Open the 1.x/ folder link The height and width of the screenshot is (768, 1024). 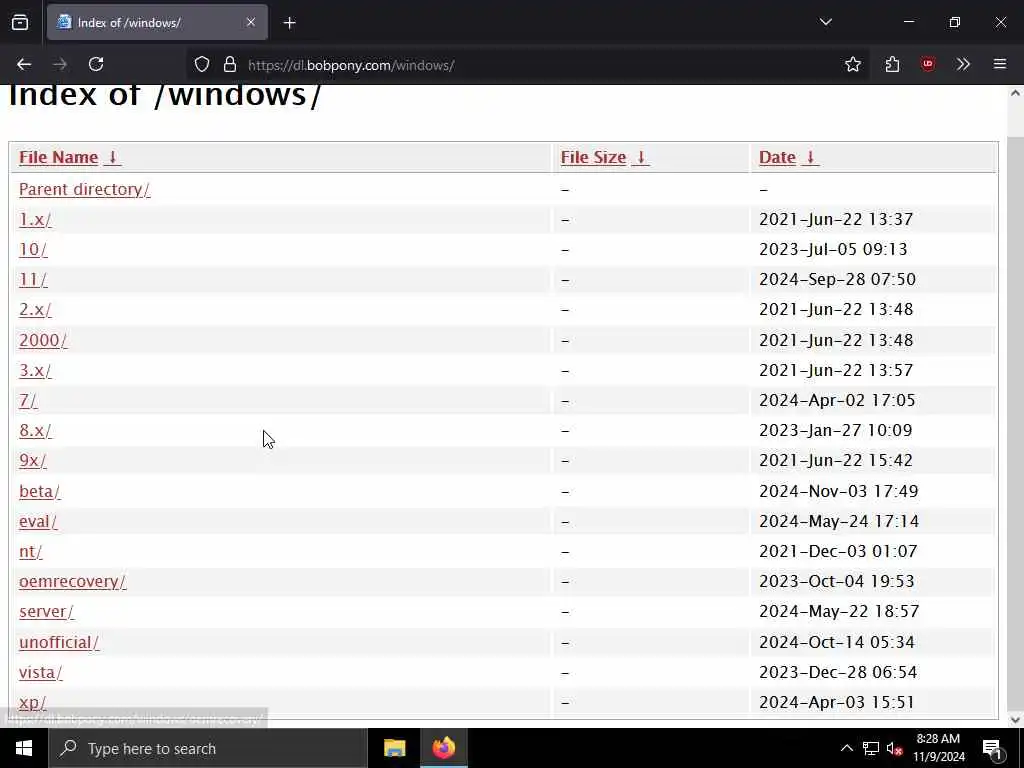pyautogui.click(x=35, y=219)
